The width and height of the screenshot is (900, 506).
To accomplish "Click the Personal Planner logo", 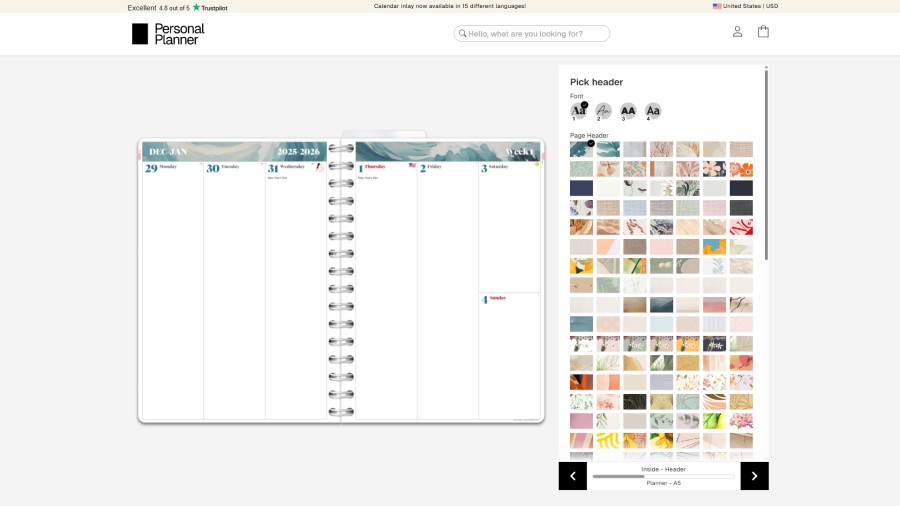I will point(168,34).
